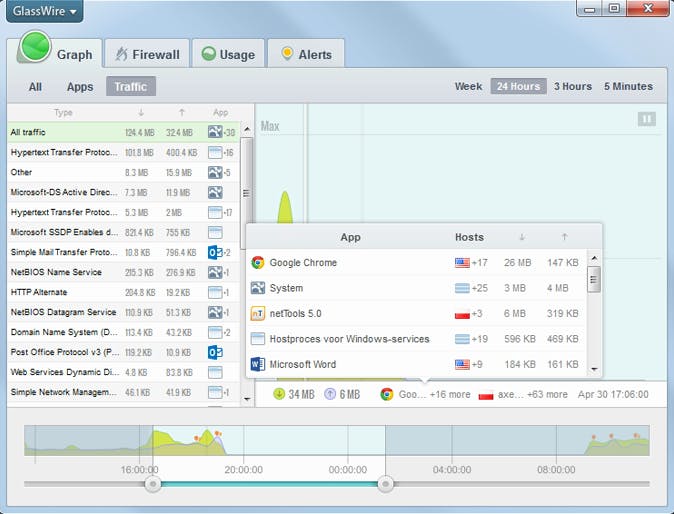
Task: Click Google Chrome icon in popup
Action: pos(257,263)
